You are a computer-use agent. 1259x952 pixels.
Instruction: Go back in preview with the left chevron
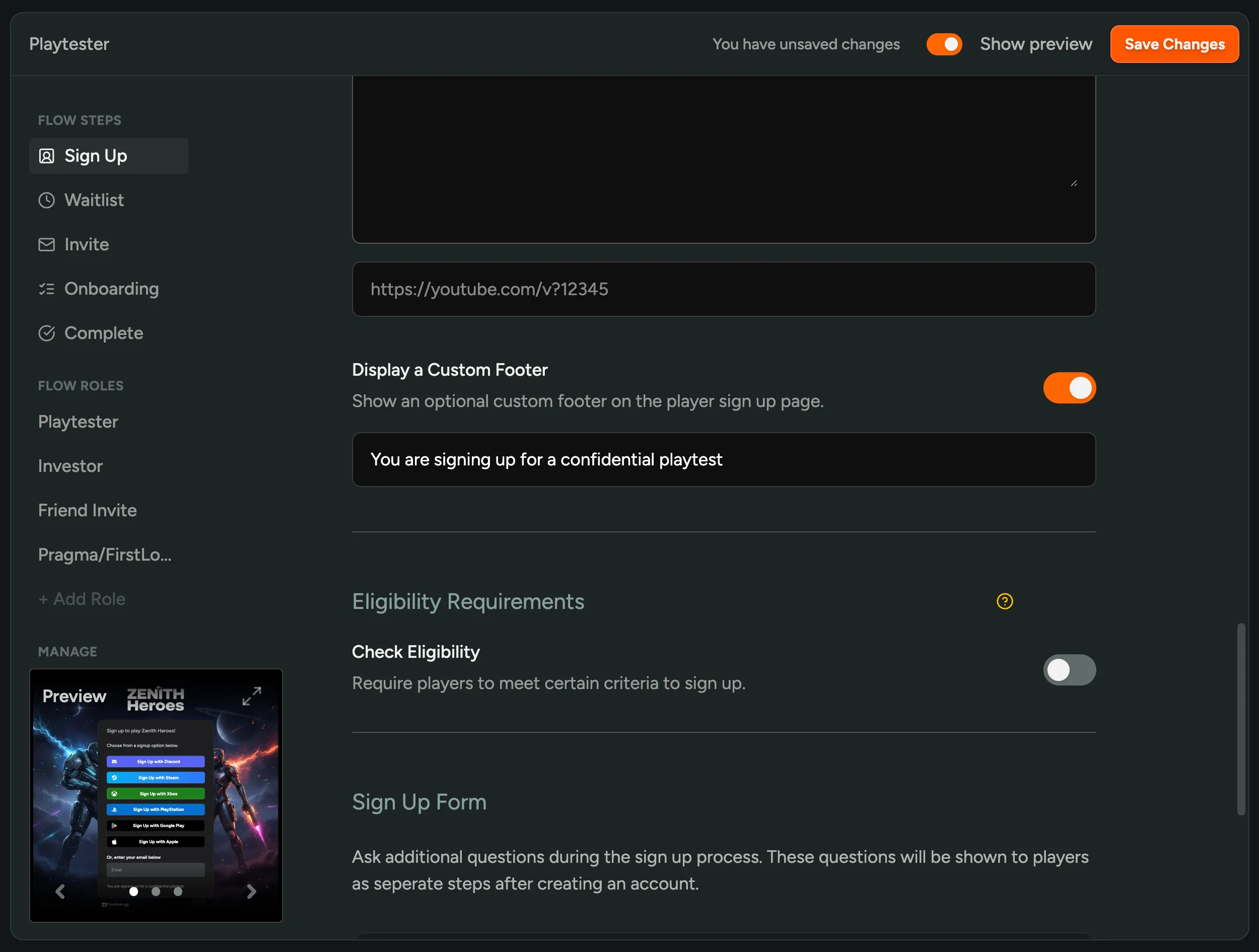pyautogui.click(x=60, y=892)
